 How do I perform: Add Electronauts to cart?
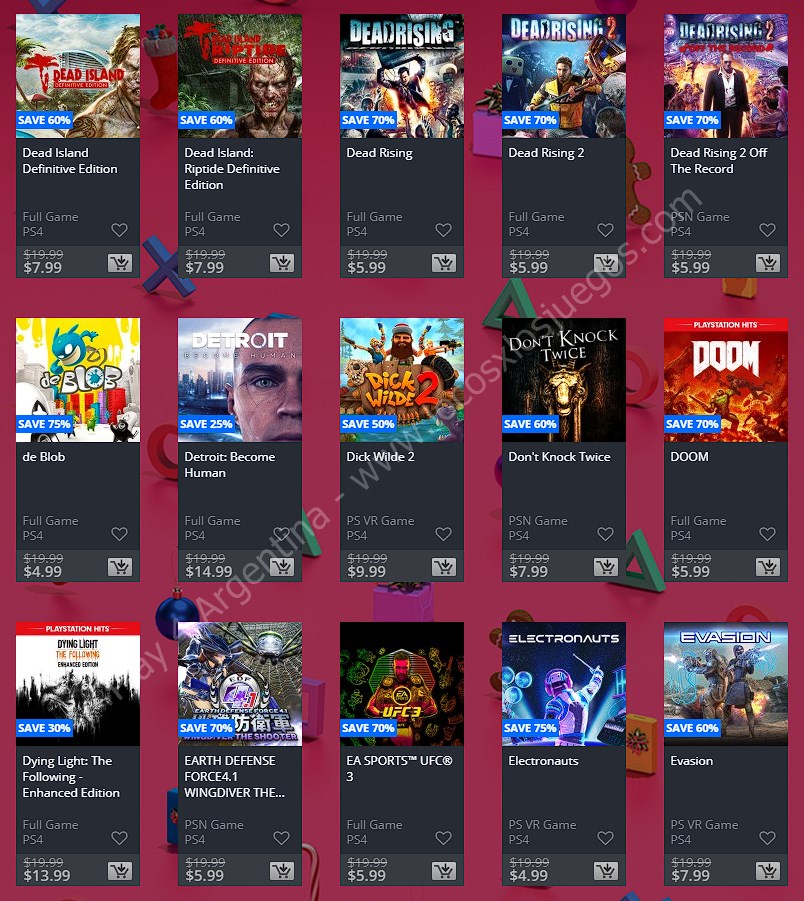[x=606, y=871]
